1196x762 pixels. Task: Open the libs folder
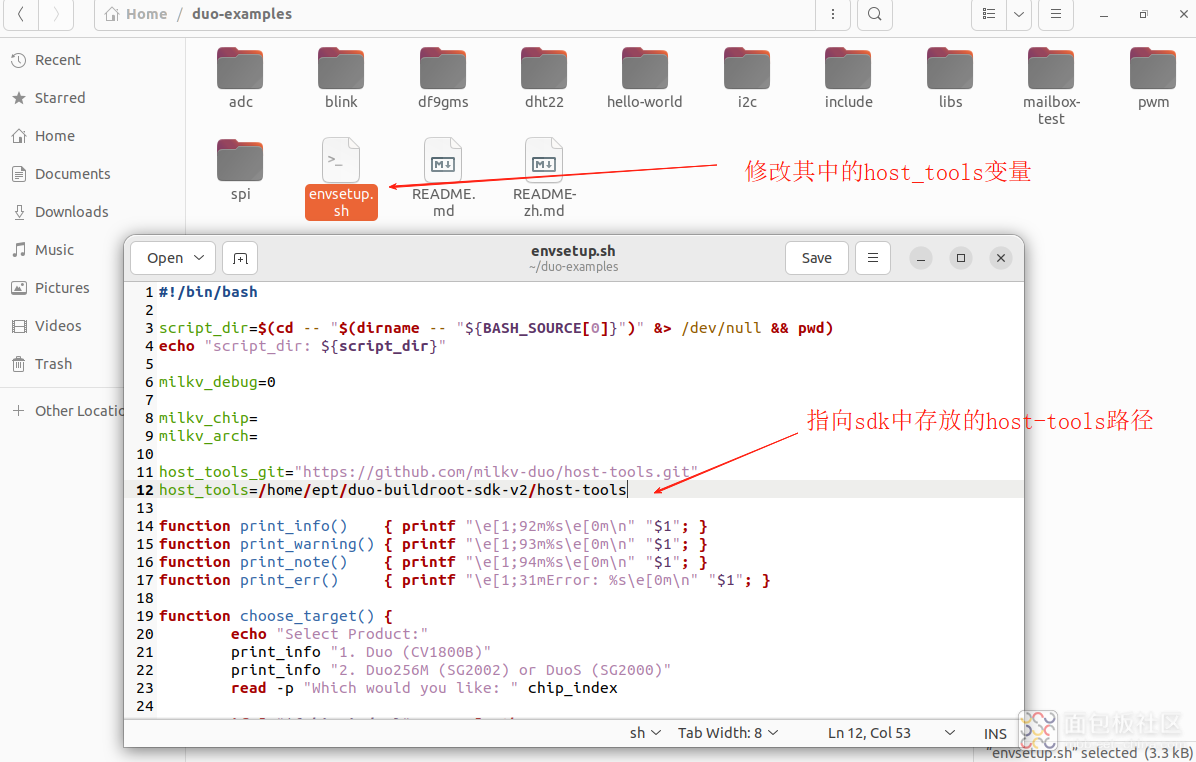click(950, 78)
